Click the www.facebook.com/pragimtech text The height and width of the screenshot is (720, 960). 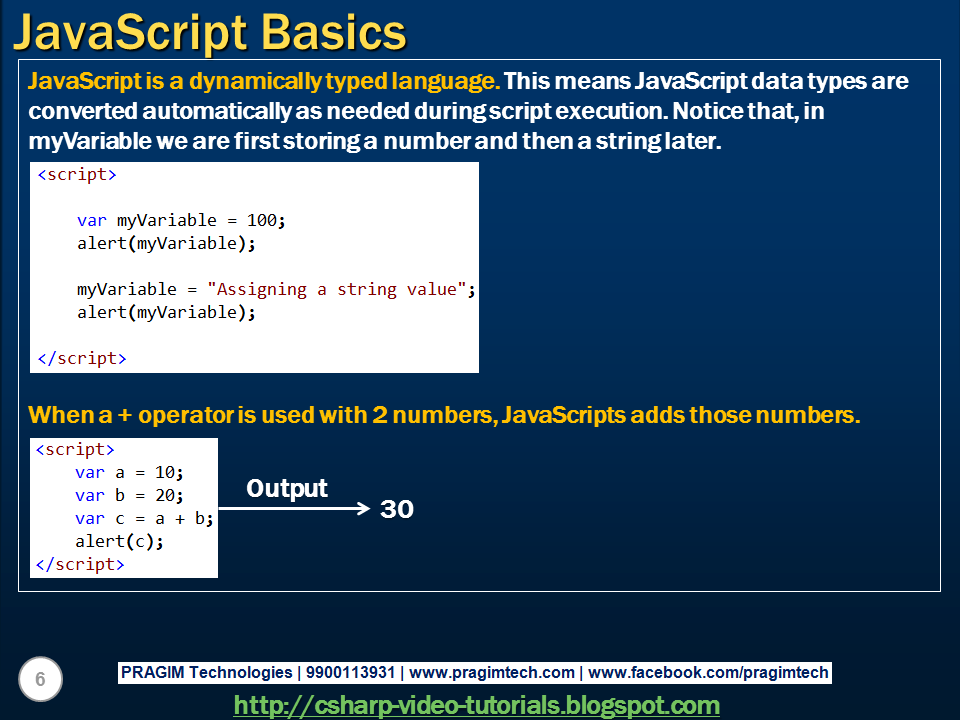pos(708,672)
